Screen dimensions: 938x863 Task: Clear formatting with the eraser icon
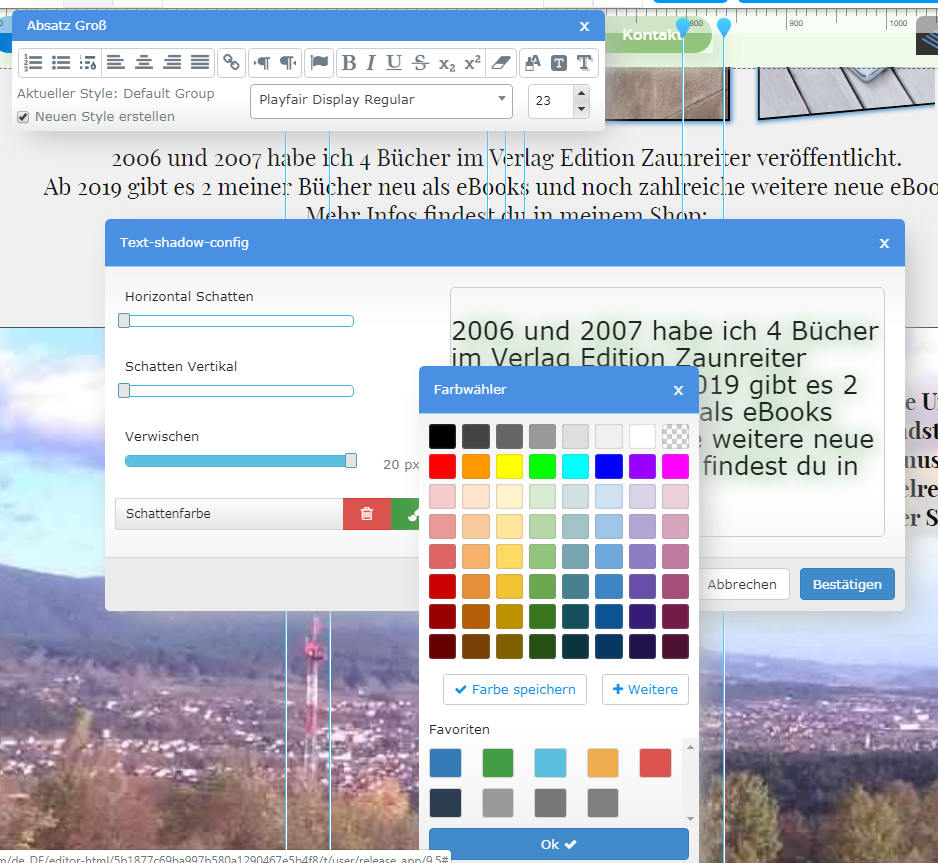click(503, 63)
